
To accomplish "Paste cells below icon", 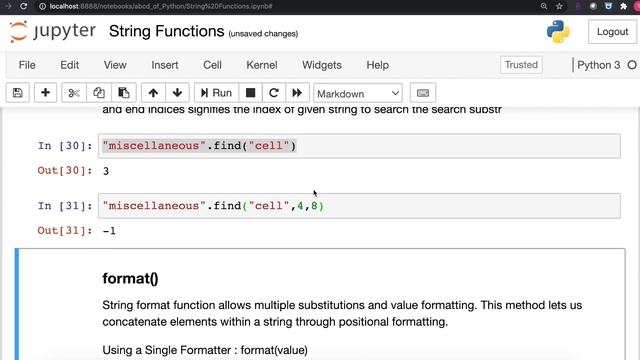I will point(124,93).
